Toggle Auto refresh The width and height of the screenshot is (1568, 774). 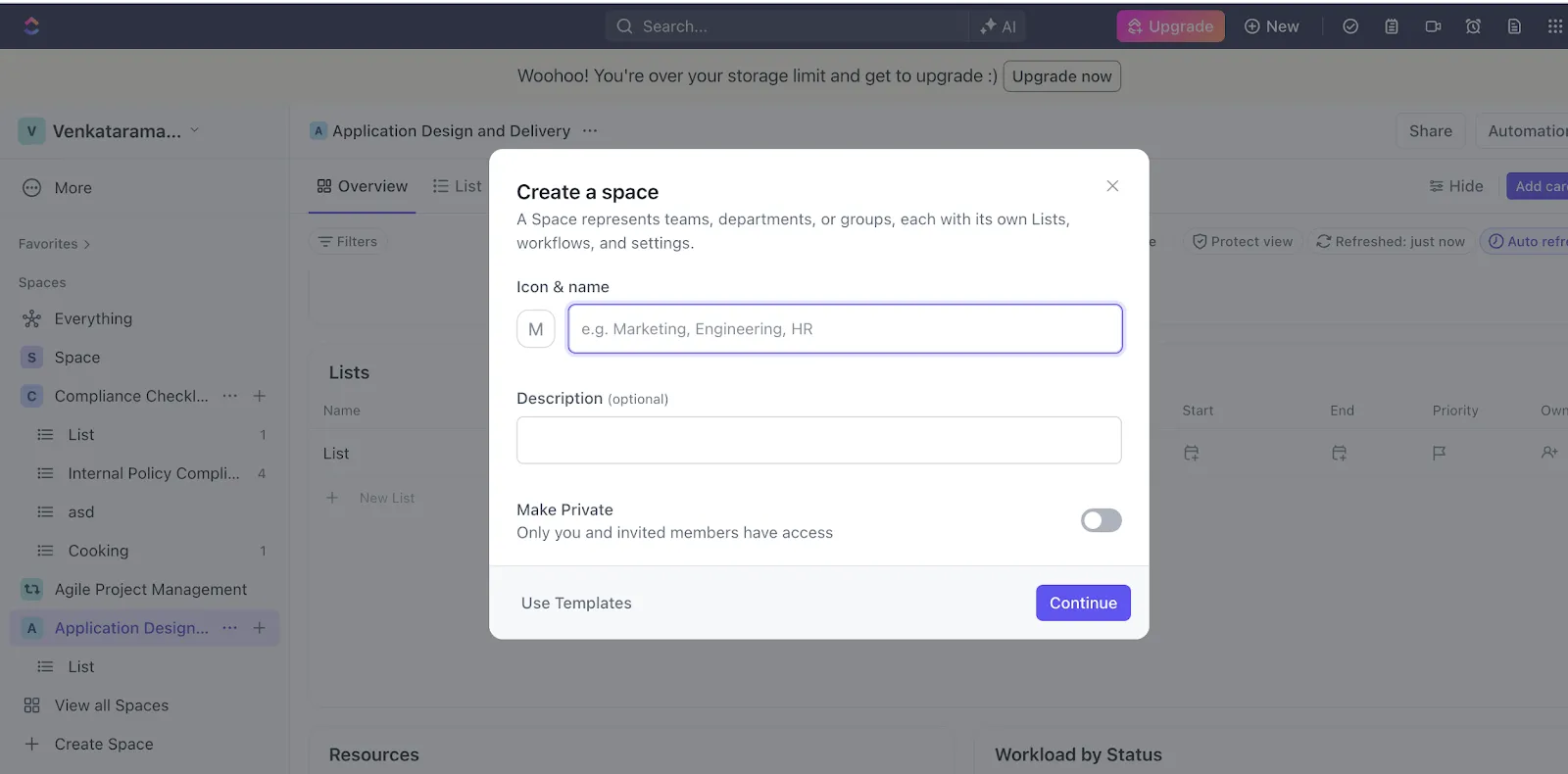click(x=1526, y=242)
